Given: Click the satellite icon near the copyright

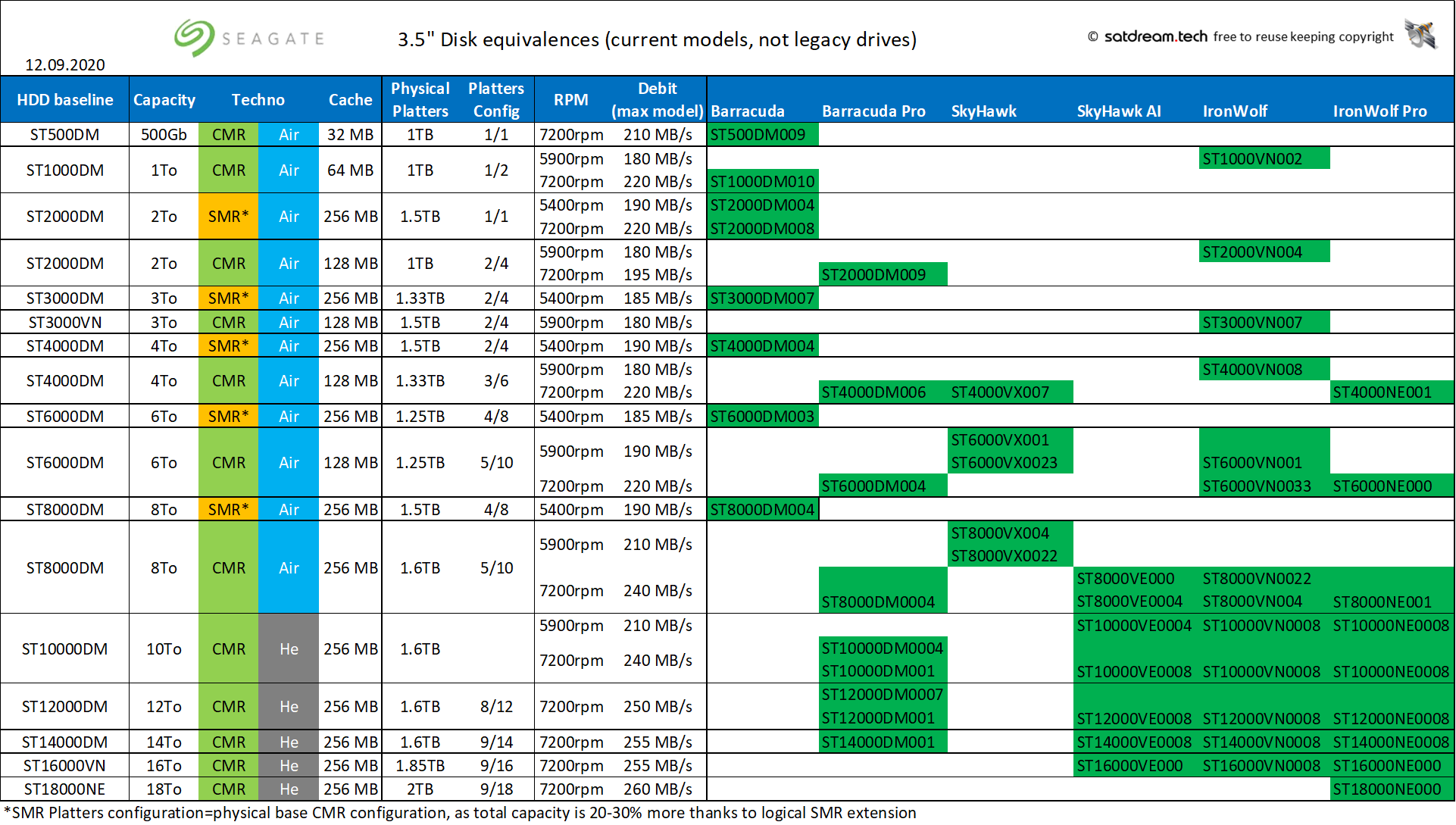Looking at the screenshot, I should [x=1420, y=34].
